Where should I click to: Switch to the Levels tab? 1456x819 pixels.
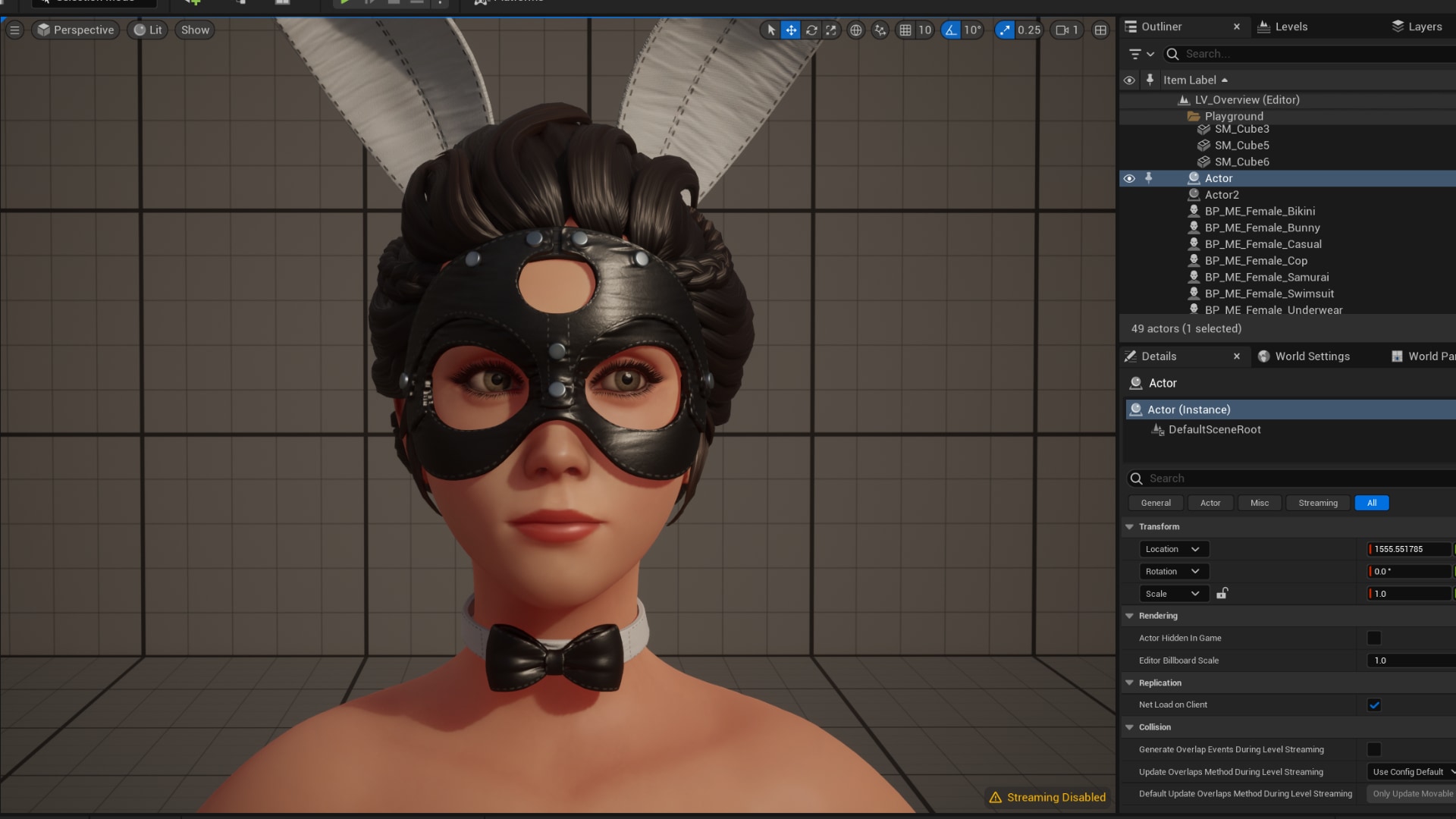point(1291,27)
